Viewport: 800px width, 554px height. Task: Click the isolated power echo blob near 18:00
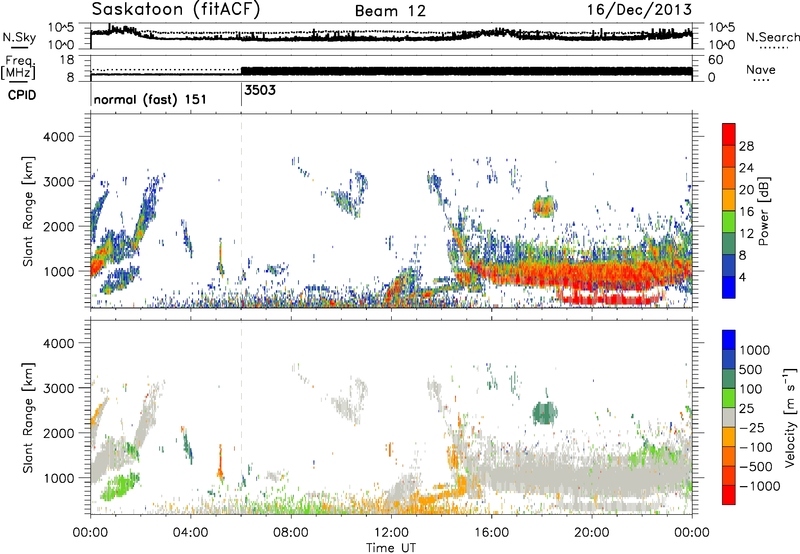click(544, 207)
